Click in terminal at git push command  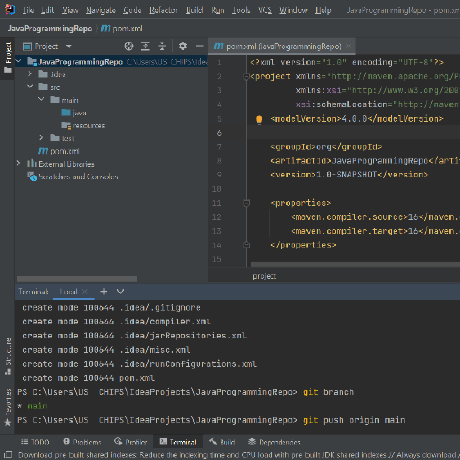click(x=354, y=420)
